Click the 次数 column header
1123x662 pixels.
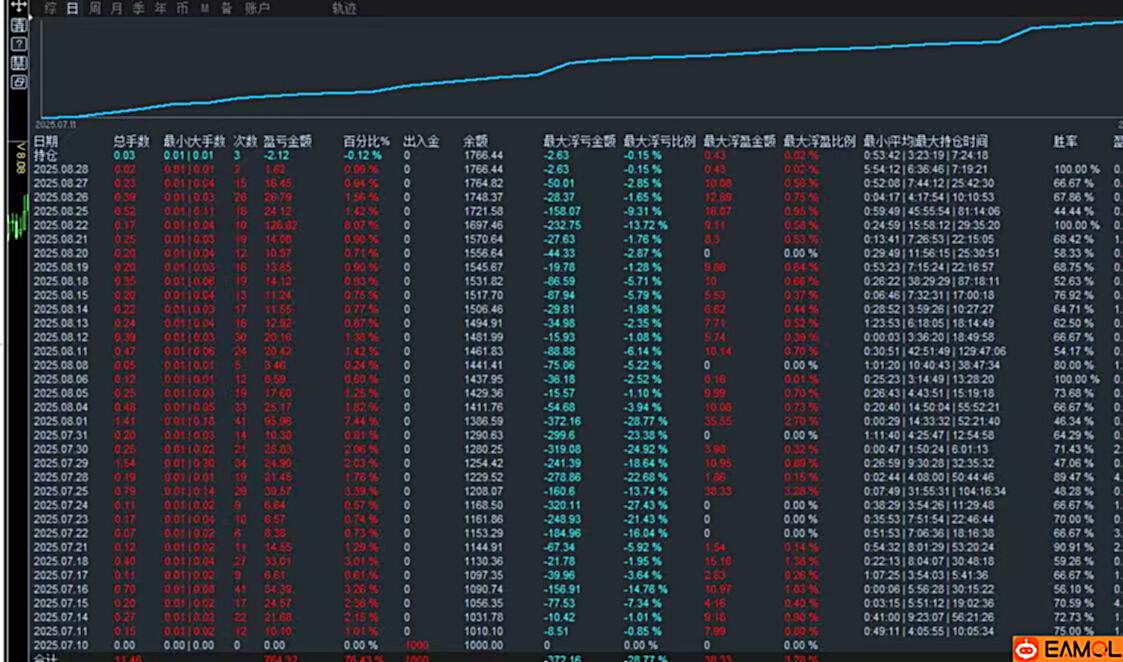click(x=246, y=142)
